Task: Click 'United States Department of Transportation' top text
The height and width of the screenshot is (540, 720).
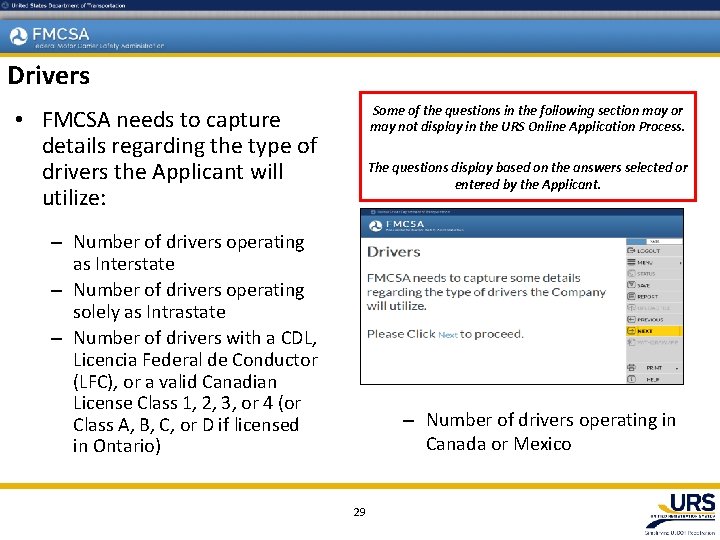Action: click(x=68, y=6)
